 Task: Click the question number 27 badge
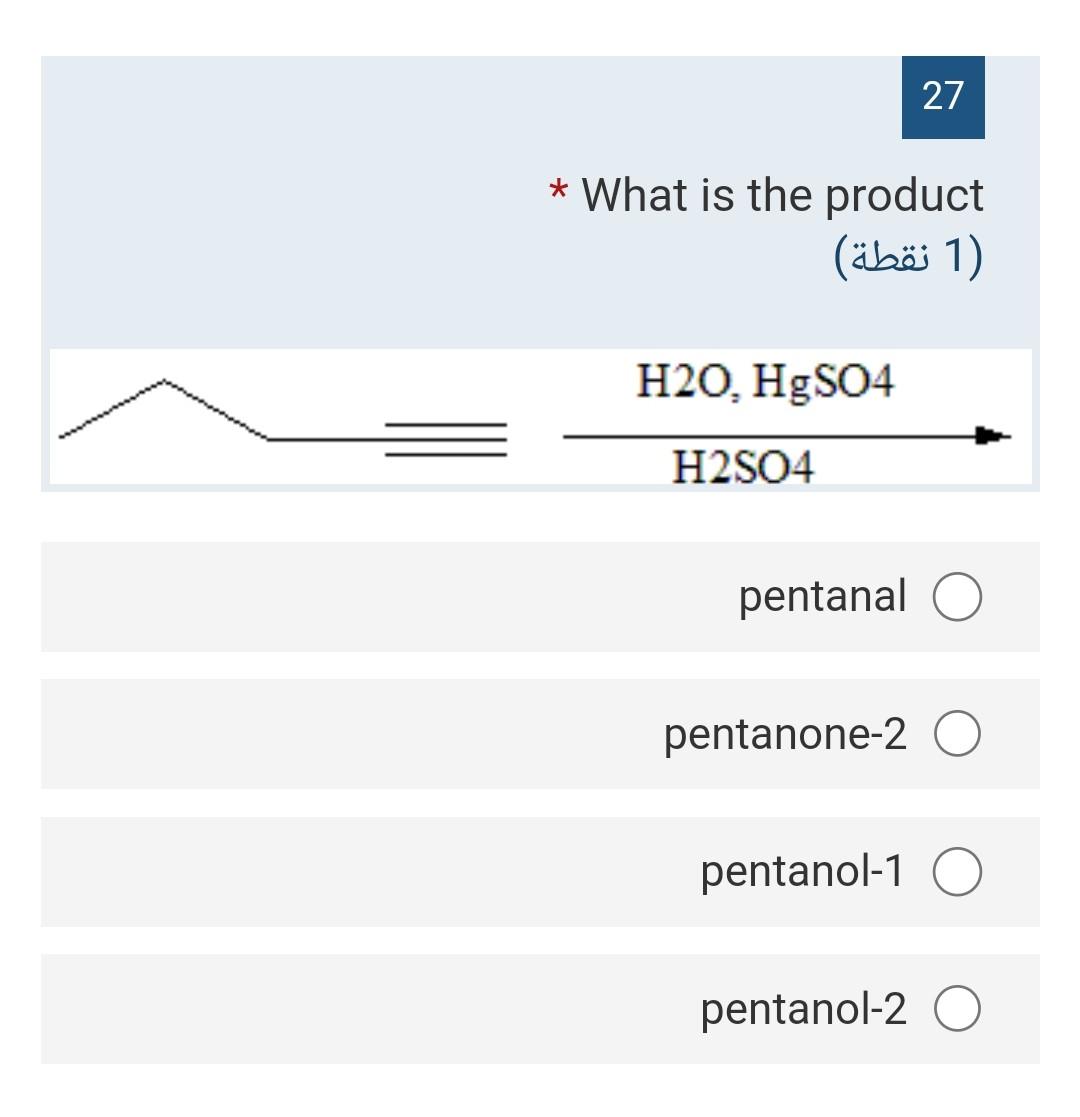pos(941,98)
